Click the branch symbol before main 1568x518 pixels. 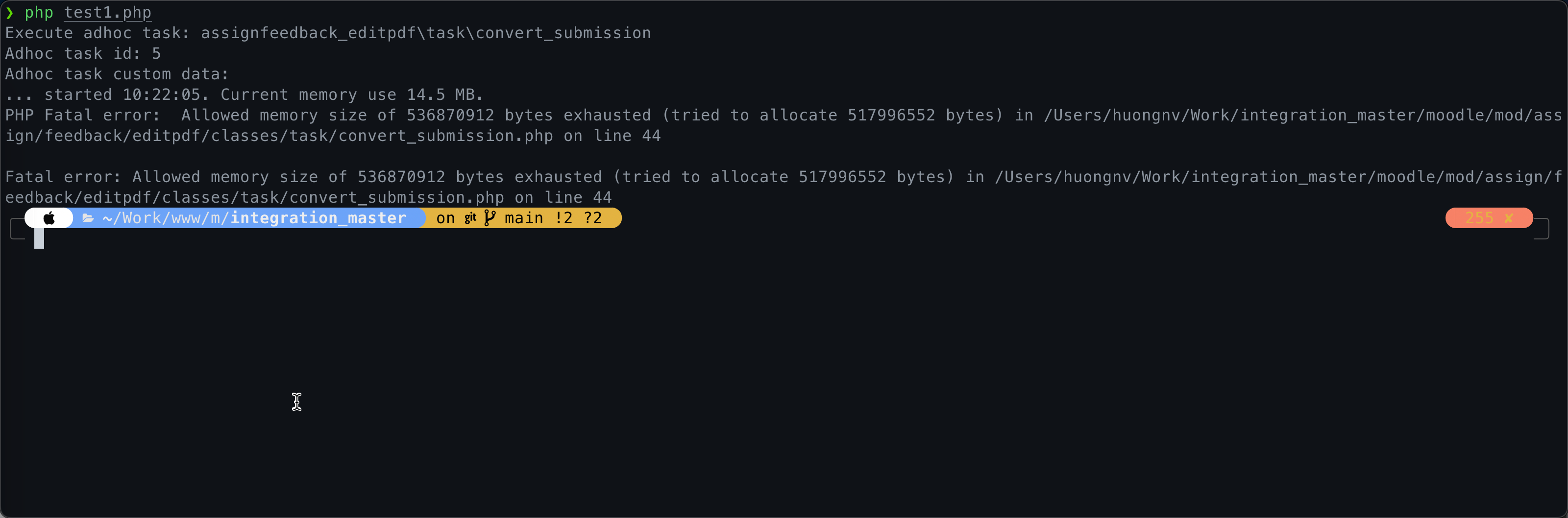(x=490, y=218)
